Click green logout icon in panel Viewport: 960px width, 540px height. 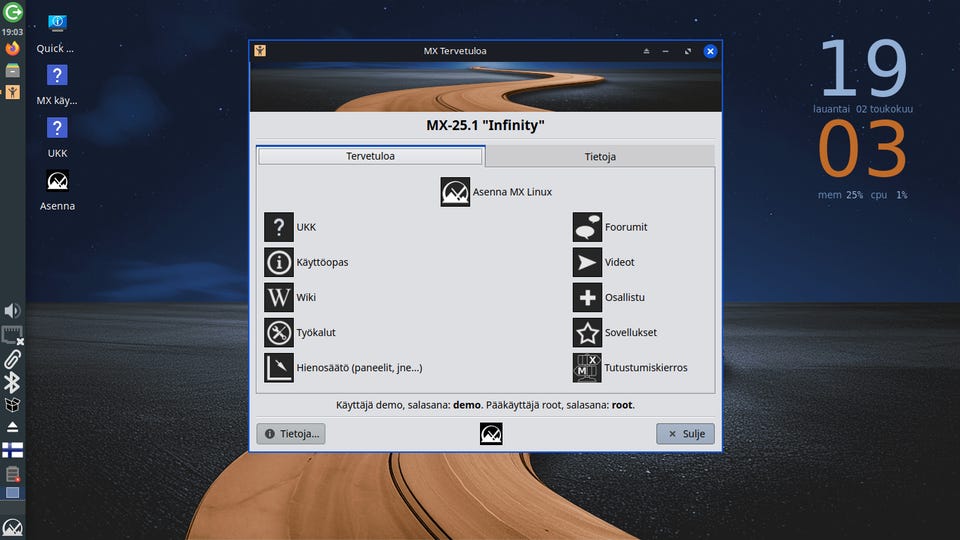pos(12,12)
